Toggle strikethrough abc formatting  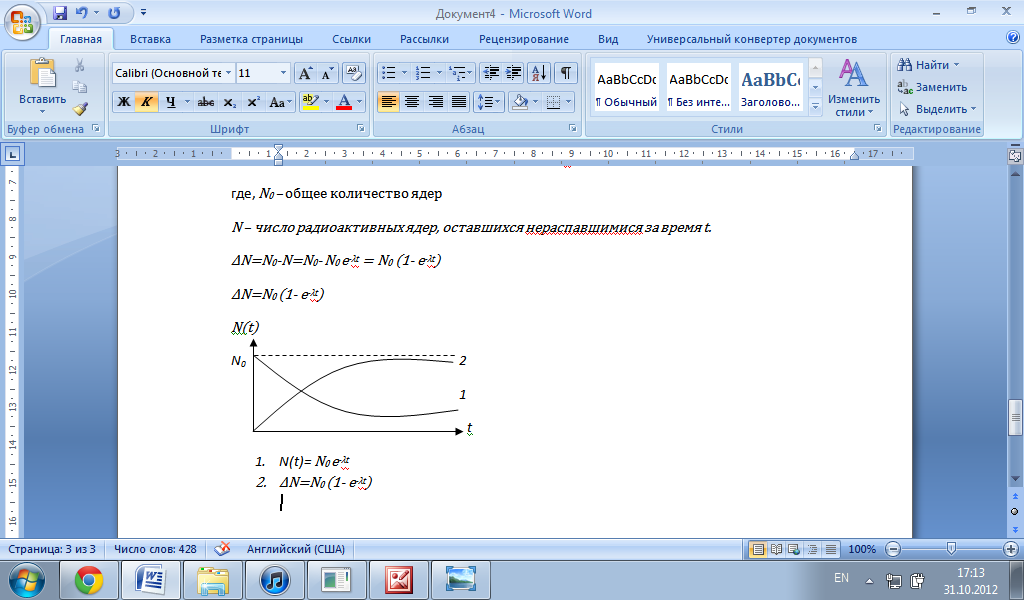coord(206,102)
